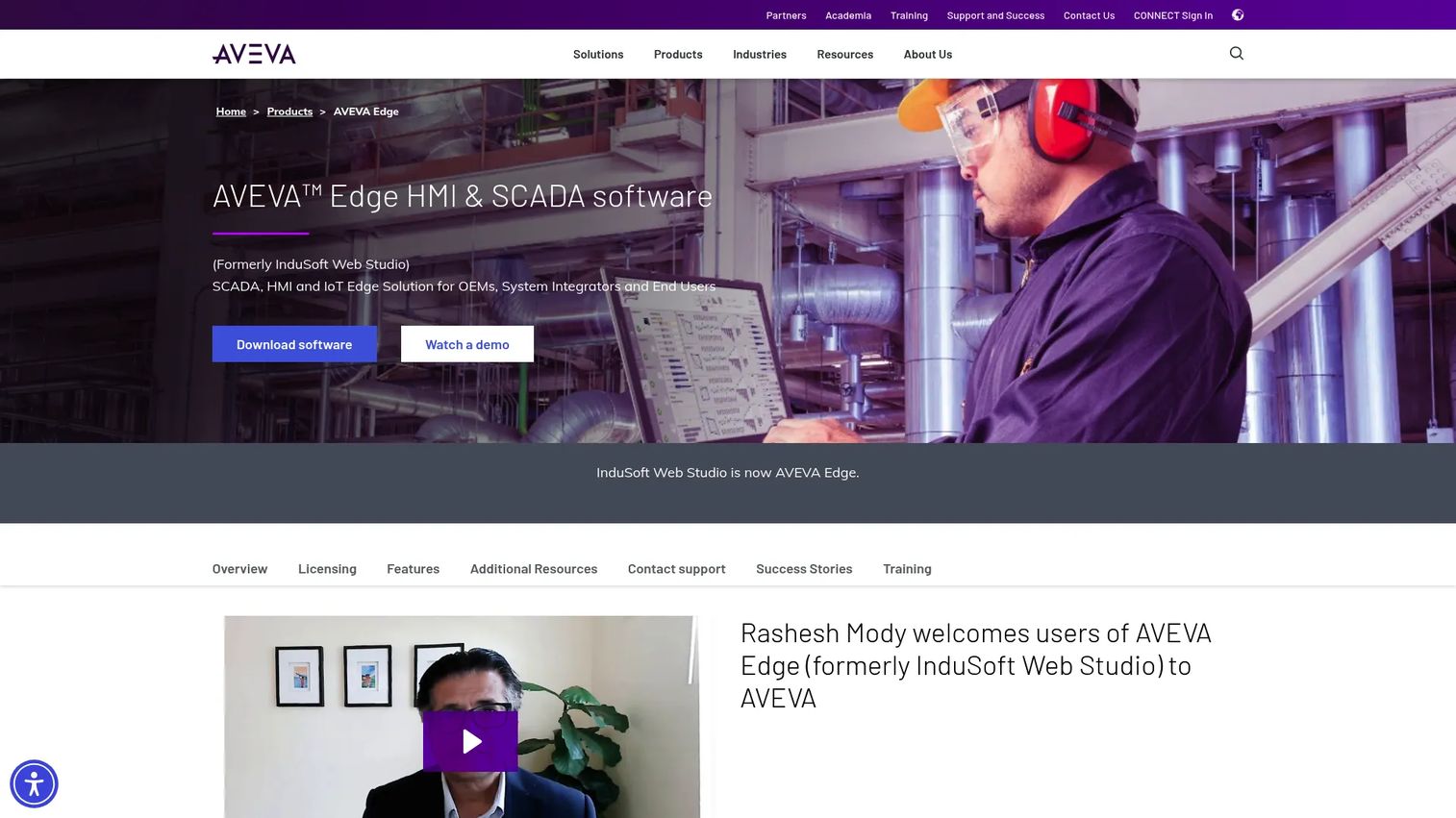This screenshot has height=818, width=1456.
Task: Switch to the Additional Resources tab
Action: tap(534, 569)
